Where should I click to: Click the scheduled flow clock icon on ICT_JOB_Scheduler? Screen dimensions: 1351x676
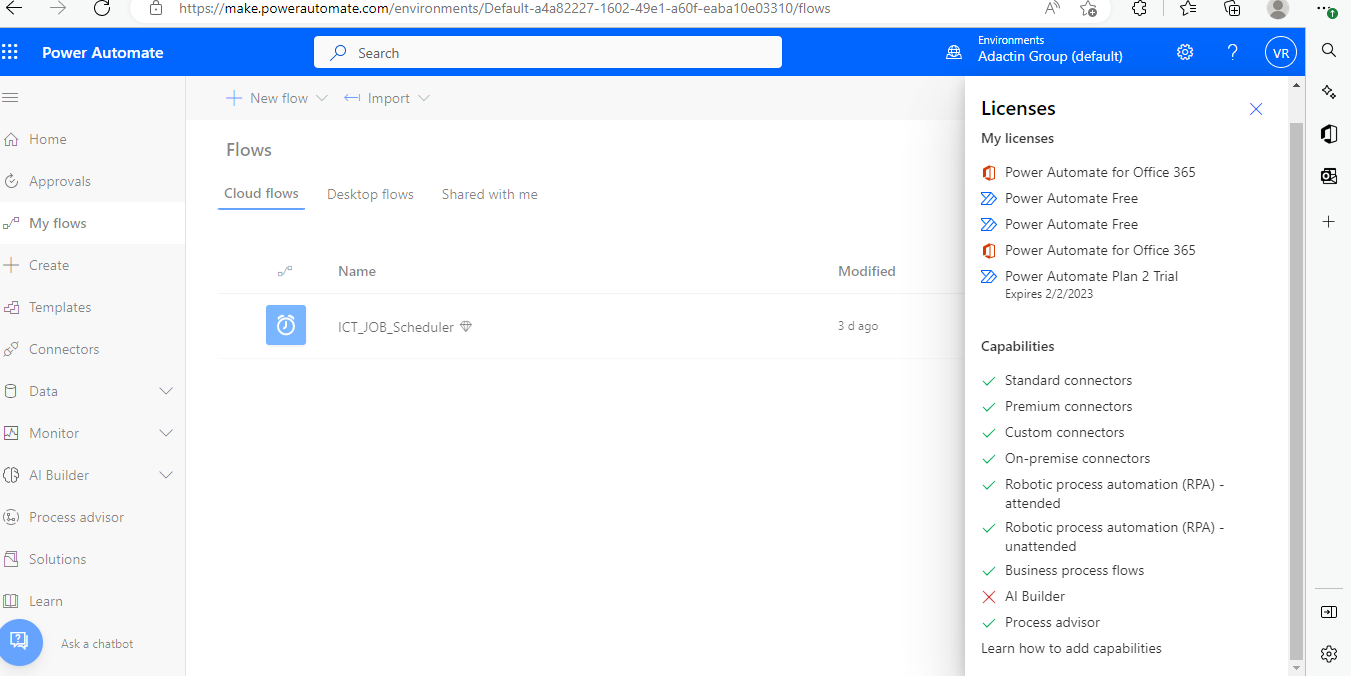tap(286, 325)
